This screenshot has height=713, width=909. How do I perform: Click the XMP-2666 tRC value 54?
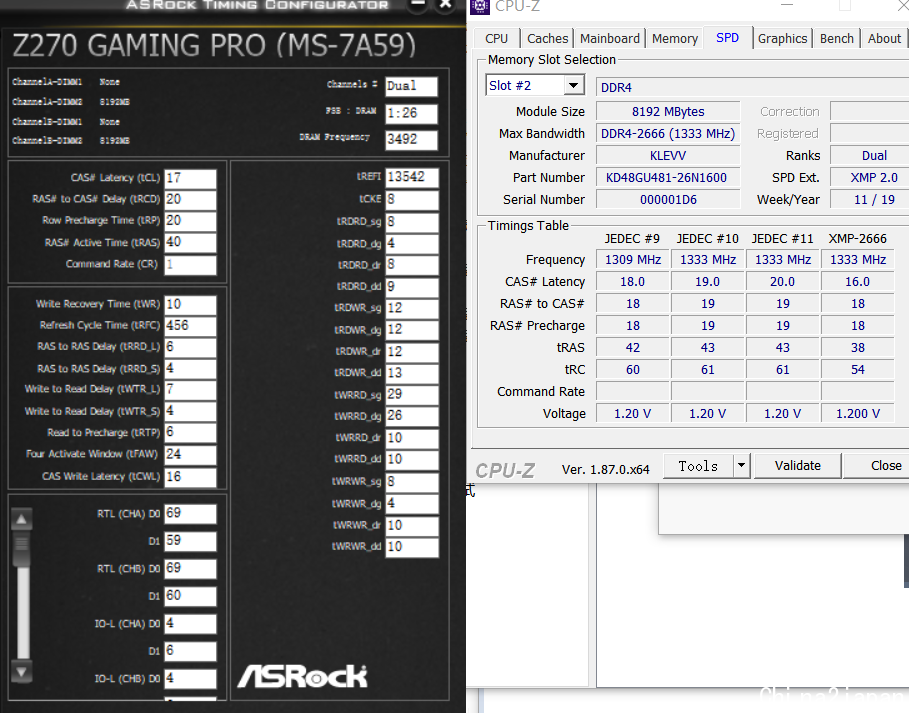[x=857, y=370]
